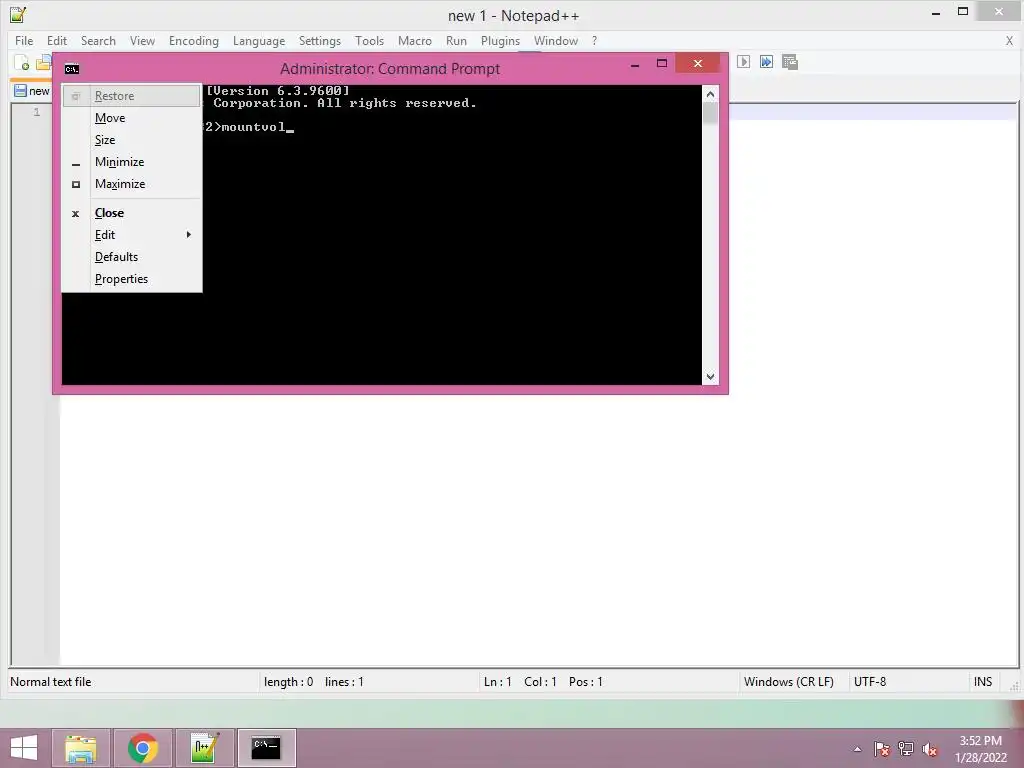1024x768 pixels.
Task: Click the Play recorded macro toolbar icon
Action: pos(743,62)
